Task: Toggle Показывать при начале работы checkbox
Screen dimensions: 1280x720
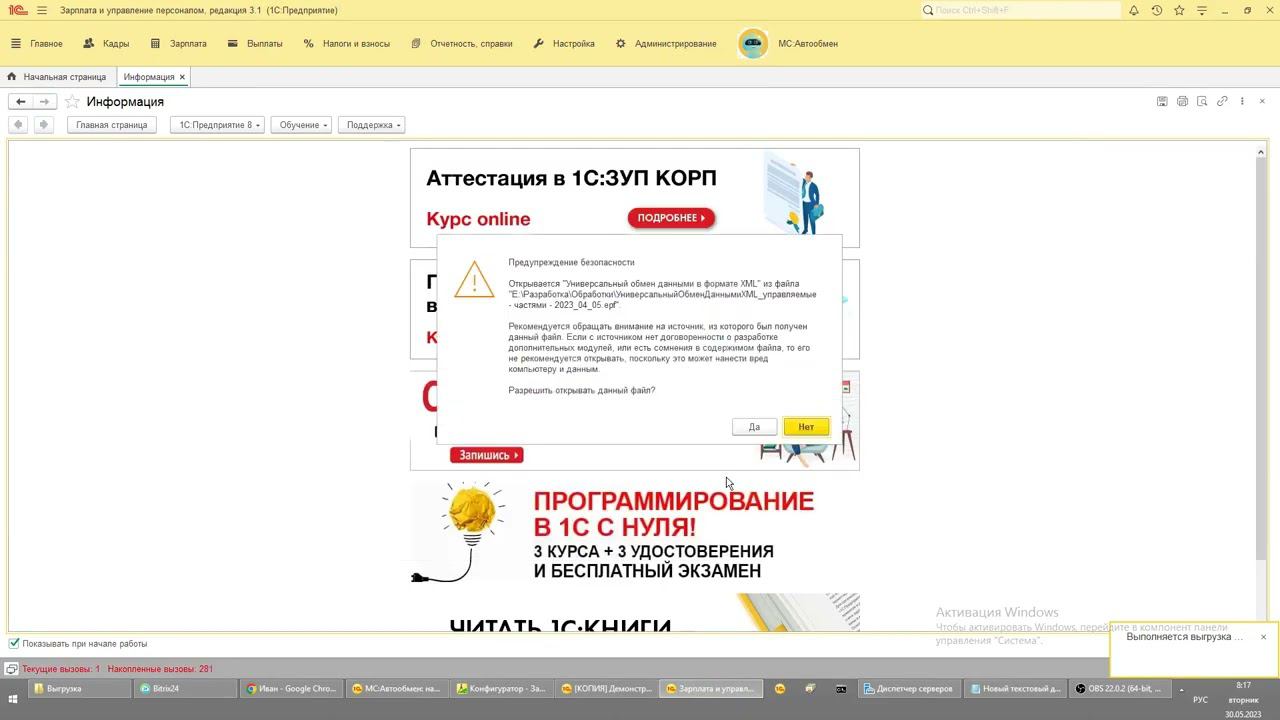Action: pos(14,644)
